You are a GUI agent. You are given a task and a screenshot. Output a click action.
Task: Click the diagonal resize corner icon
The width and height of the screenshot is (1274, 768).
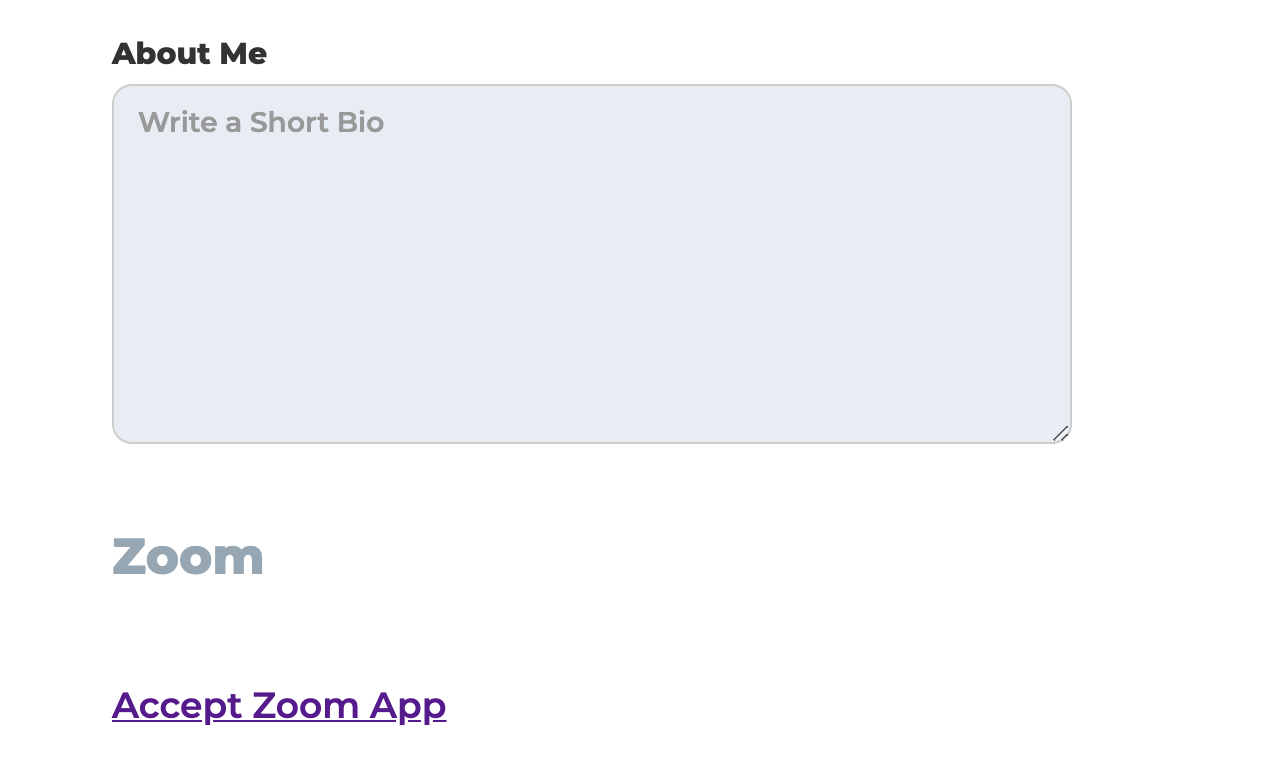point(1061,433)
